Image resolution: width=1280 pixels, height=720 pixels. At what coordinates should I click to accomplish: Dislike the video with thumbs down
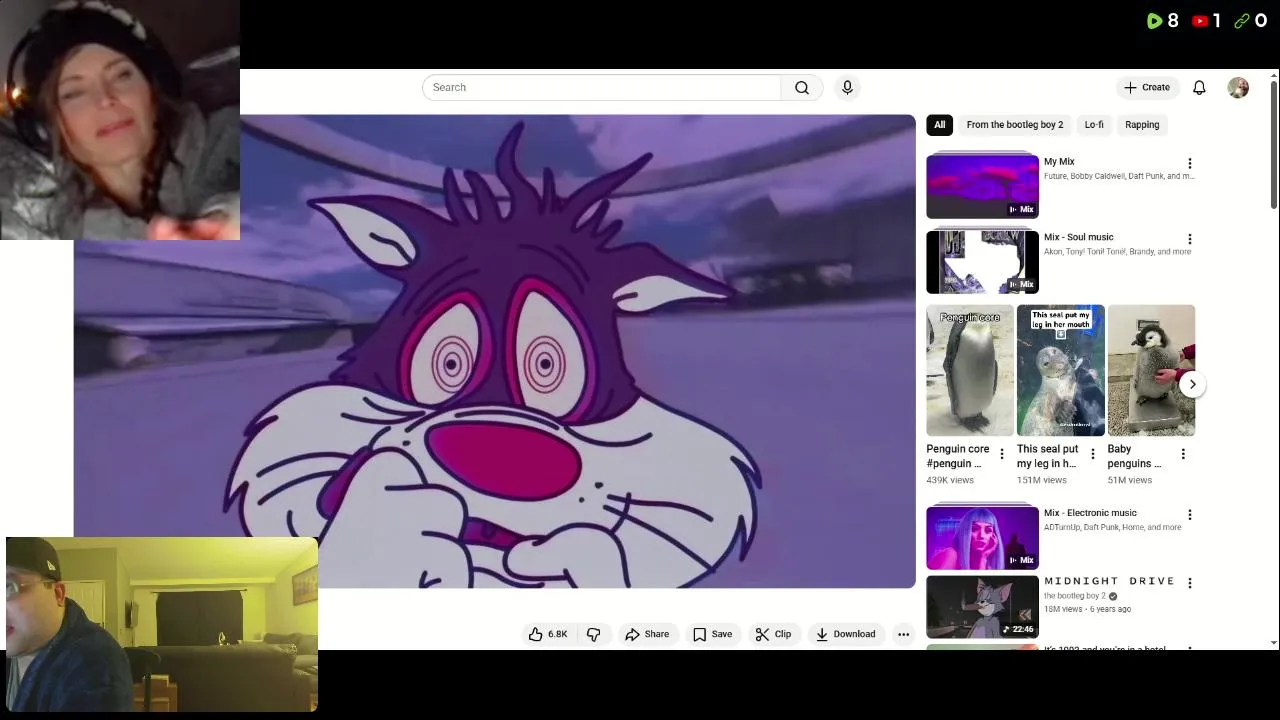pyautogui.click(x=594, y=634)
